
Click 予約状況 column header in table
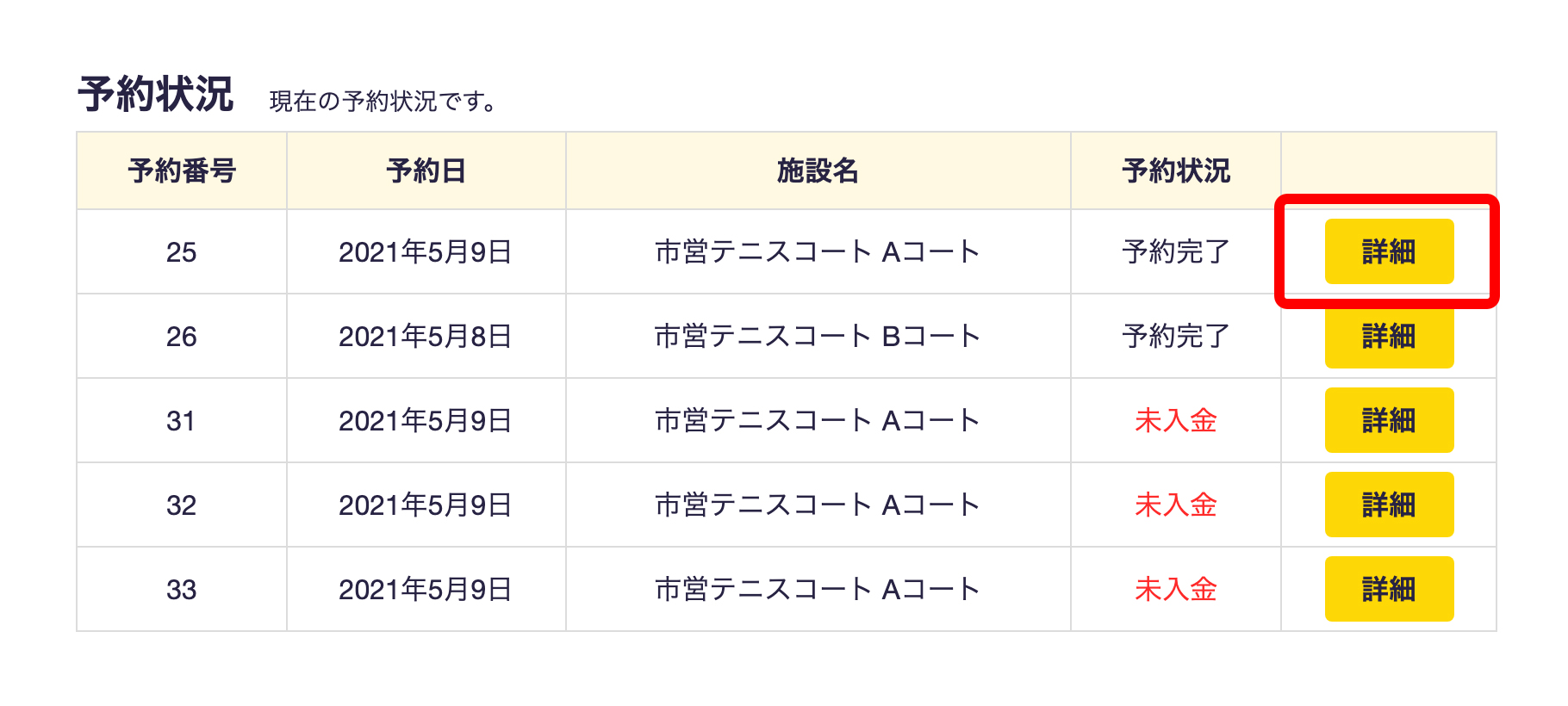(1175, 170)
